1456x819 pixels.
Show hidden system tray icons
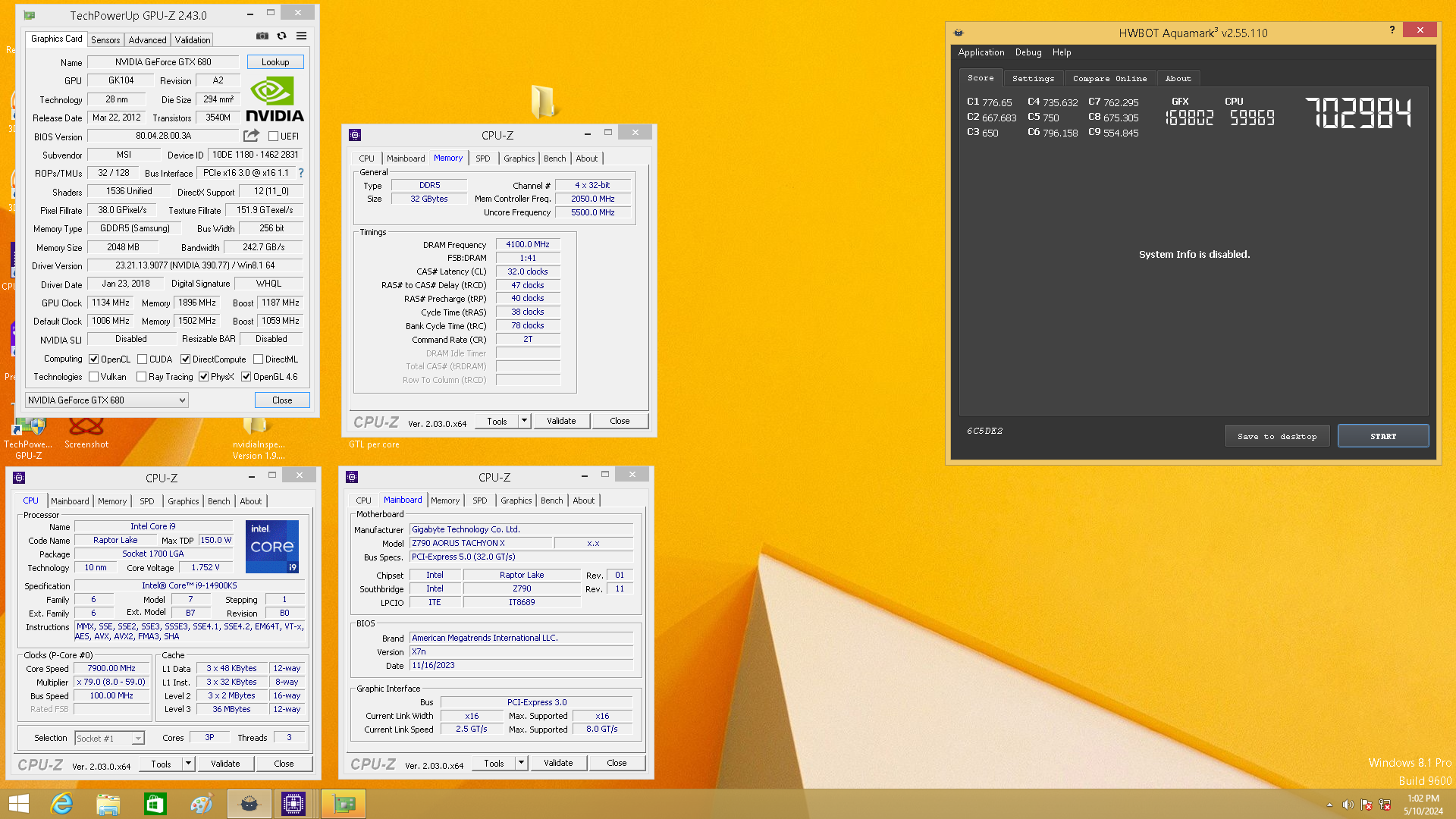1329,805
